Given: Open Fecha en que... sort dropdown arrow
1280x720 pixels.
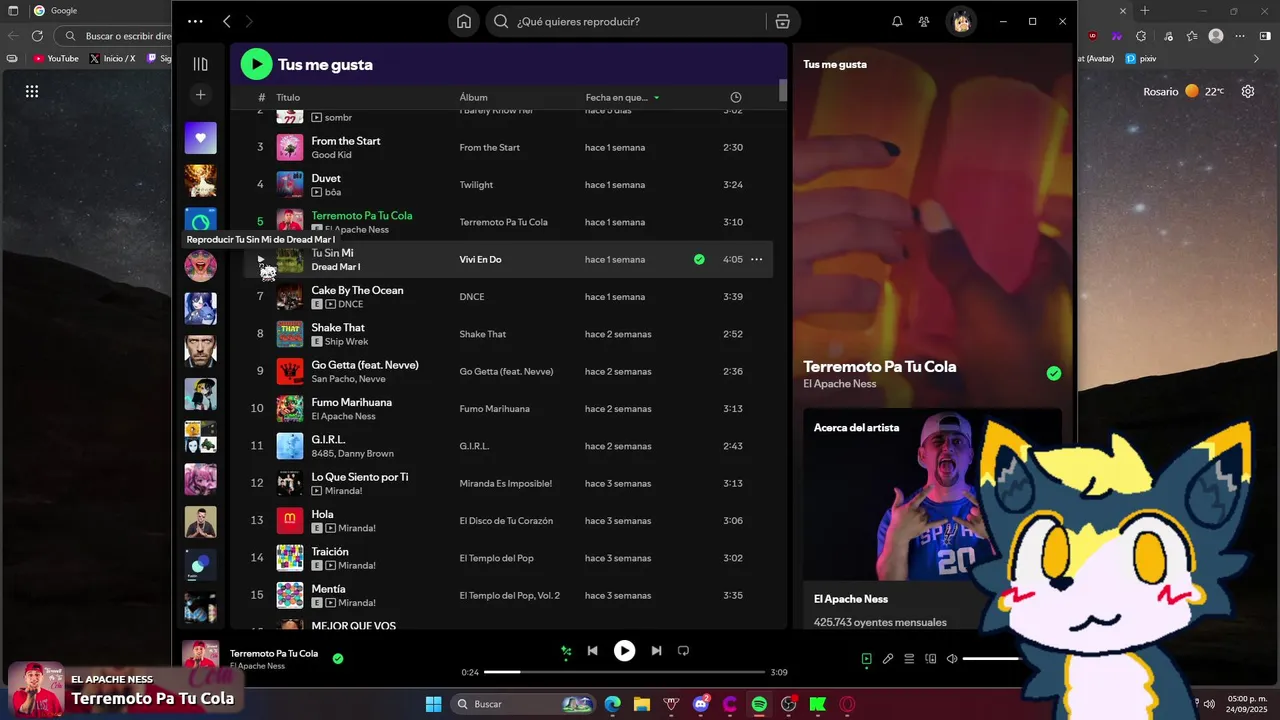Looking at the screenshot, I should [657, 97].
